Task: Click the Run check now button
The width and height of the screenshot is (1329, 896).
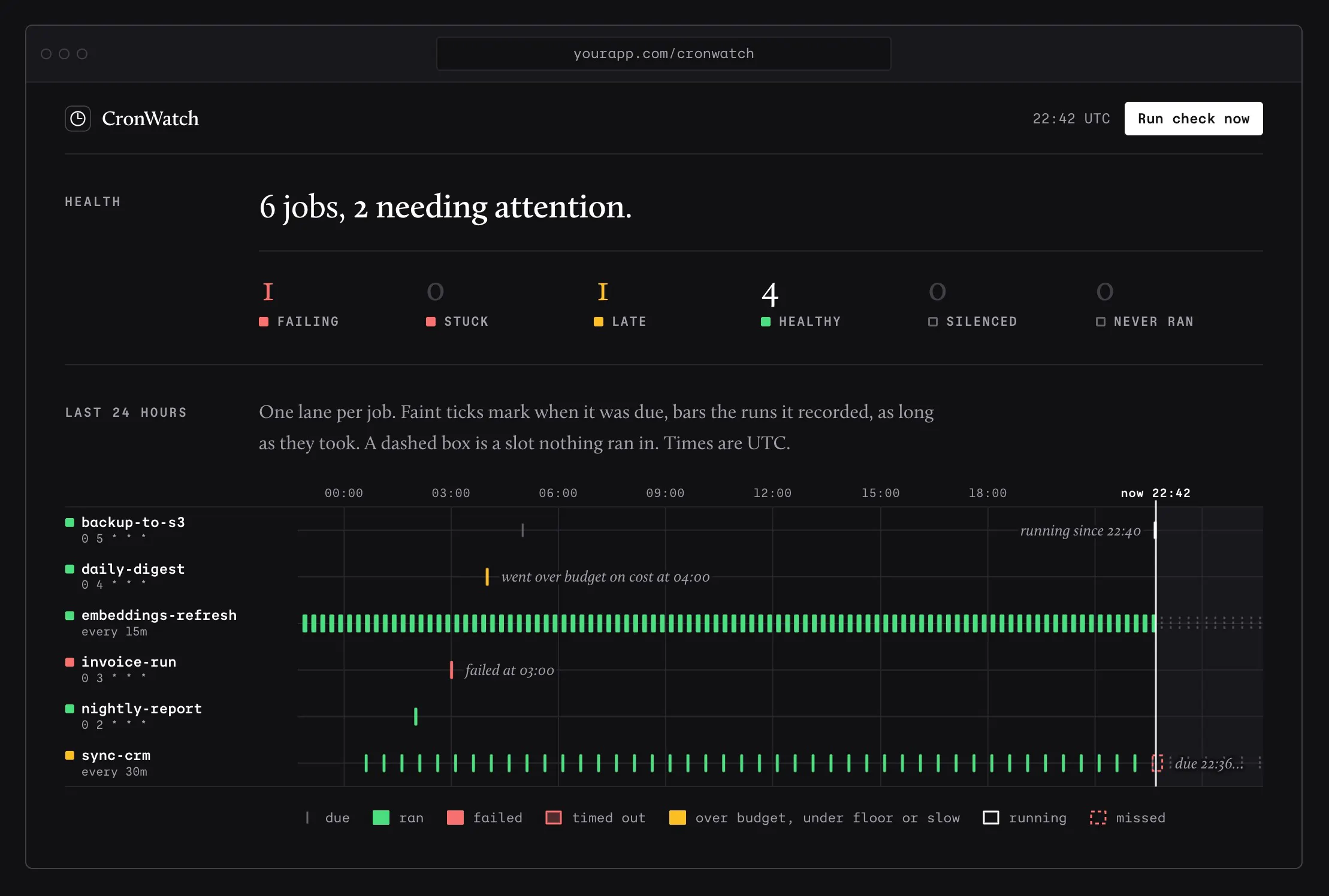Action: click(x=1194, y=119)
